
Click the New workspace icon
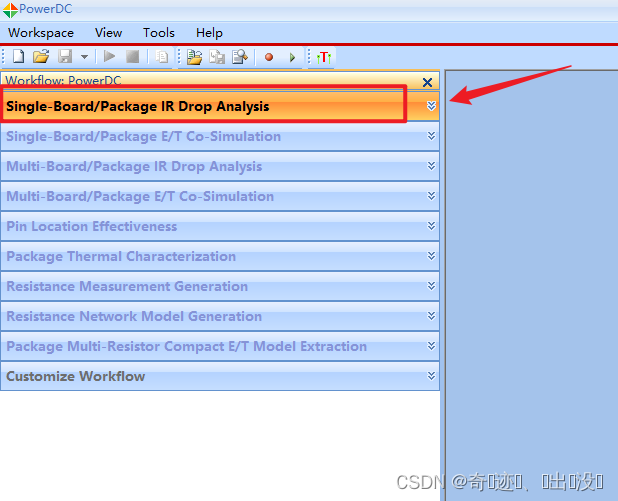[19, 56]
